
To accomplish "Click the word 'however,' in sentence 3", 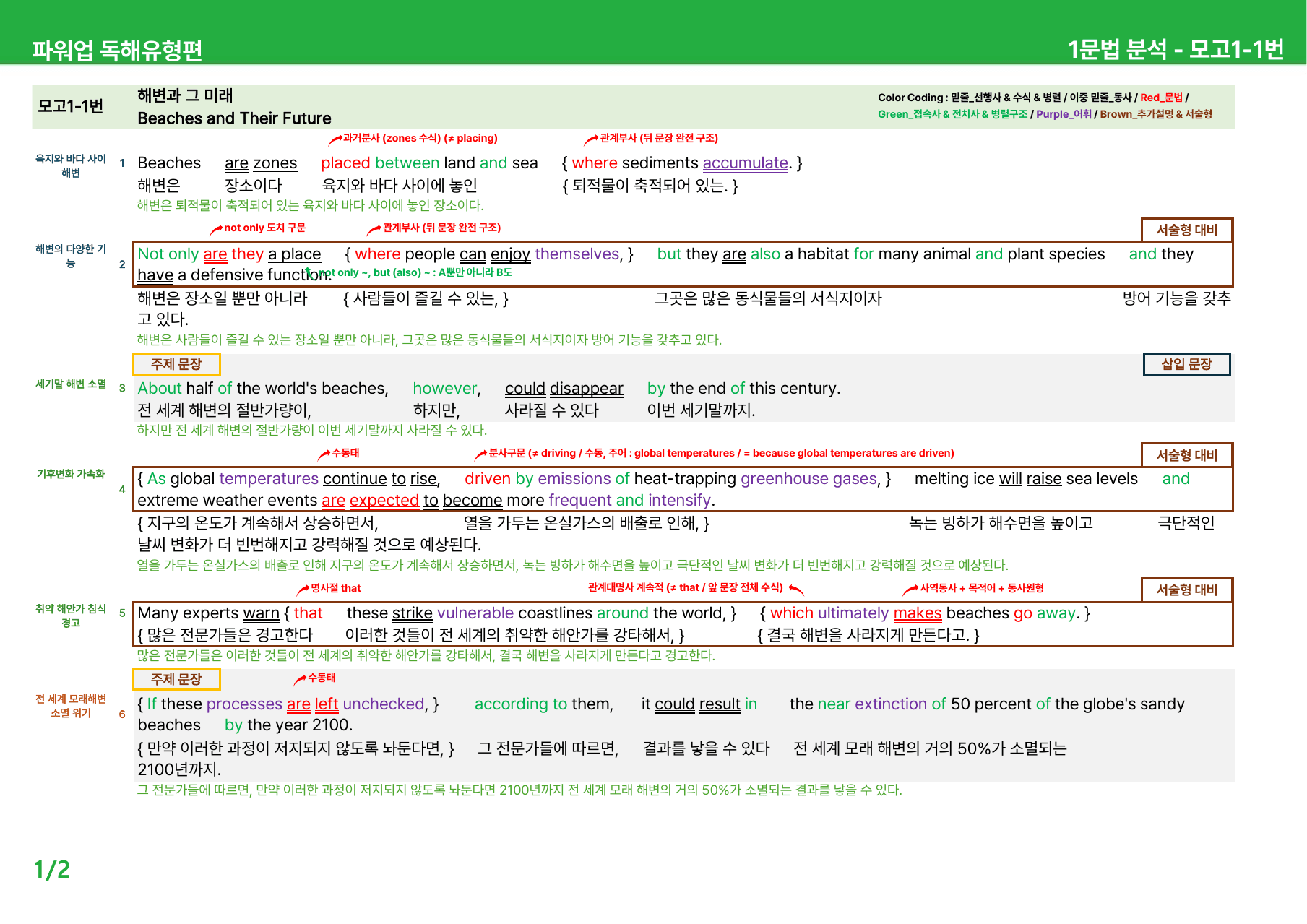I will coord(447,389).
